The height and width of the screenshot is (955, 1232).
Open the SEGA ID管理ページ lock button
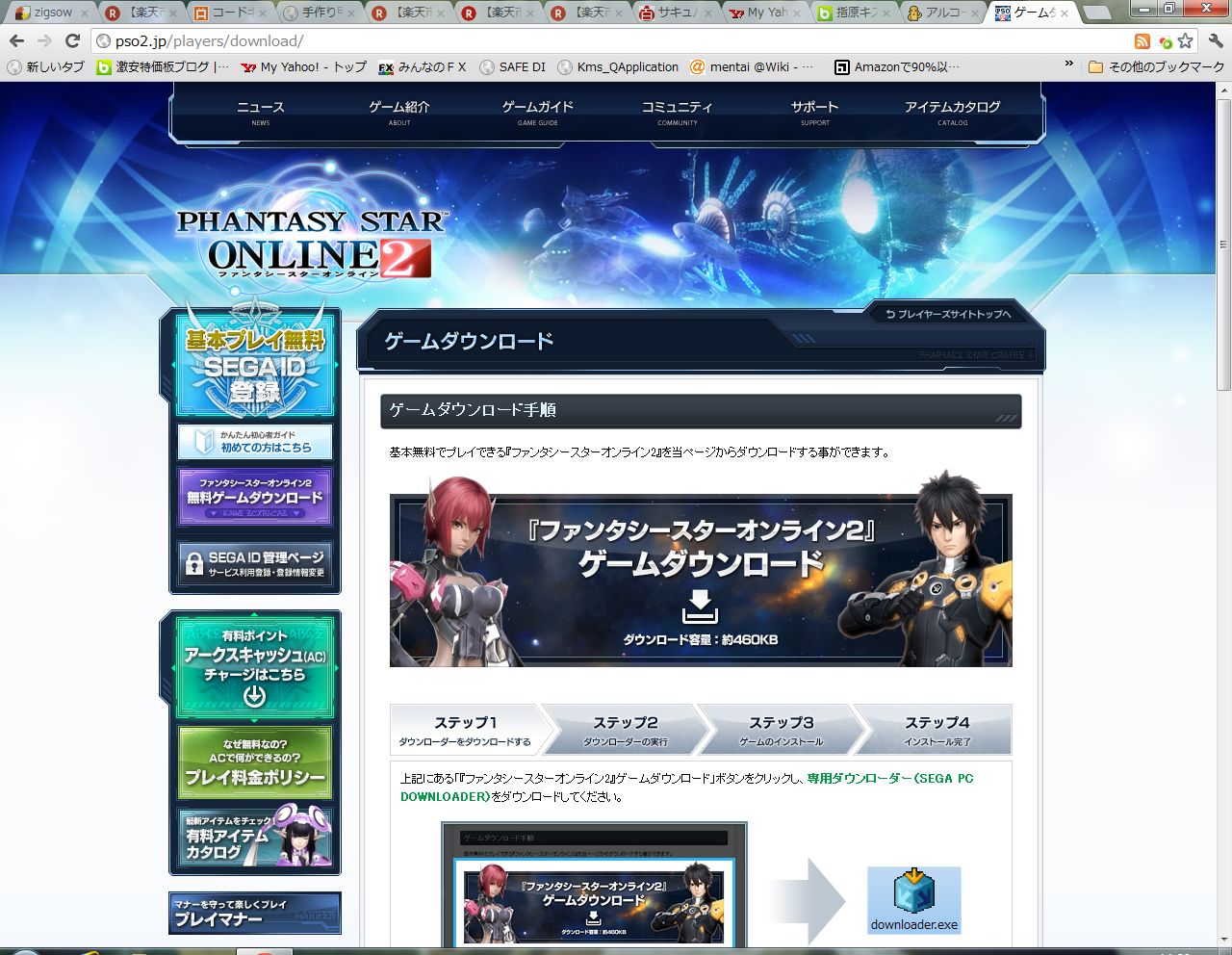tap(255, 563)
